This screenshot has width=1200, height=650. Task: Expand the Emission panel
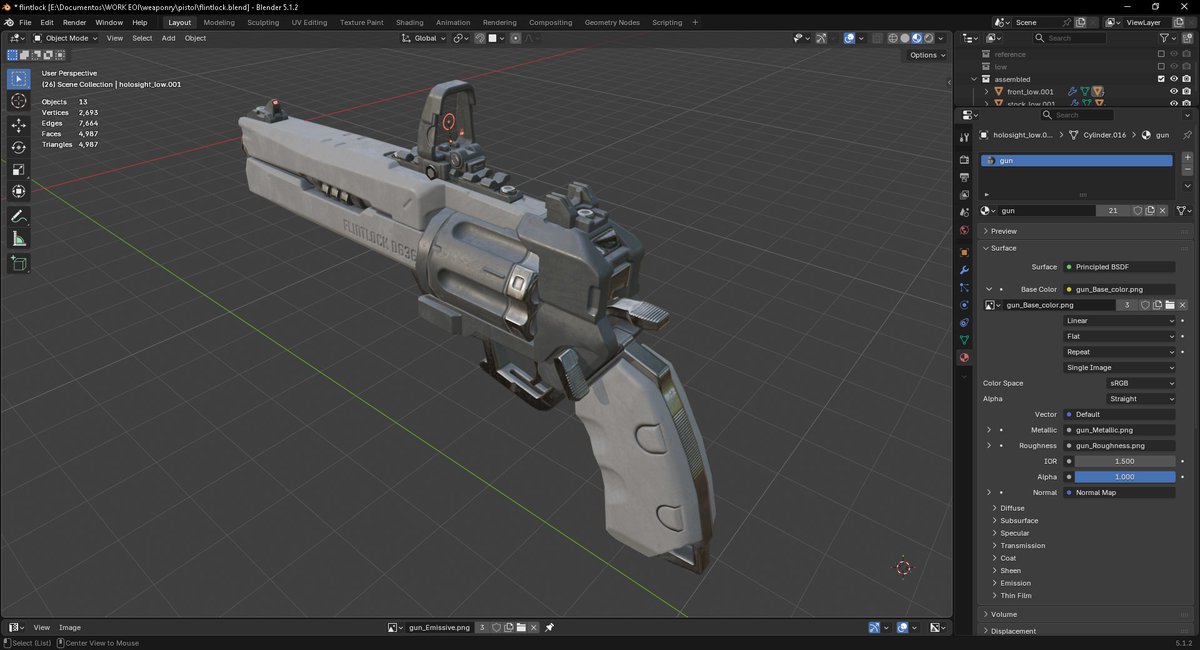pyautogui.click(x=1015, y=583)
